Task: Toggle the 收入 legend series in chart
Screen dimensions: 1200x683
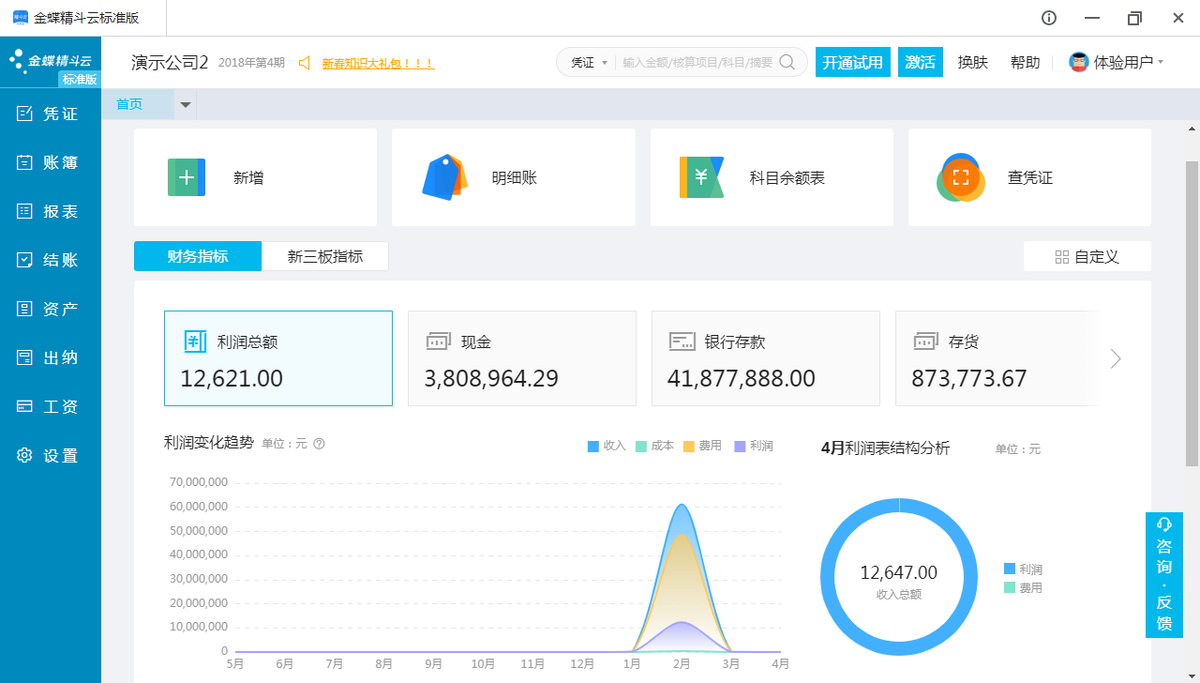Action: pyautogui.click(x=606, y=446)
